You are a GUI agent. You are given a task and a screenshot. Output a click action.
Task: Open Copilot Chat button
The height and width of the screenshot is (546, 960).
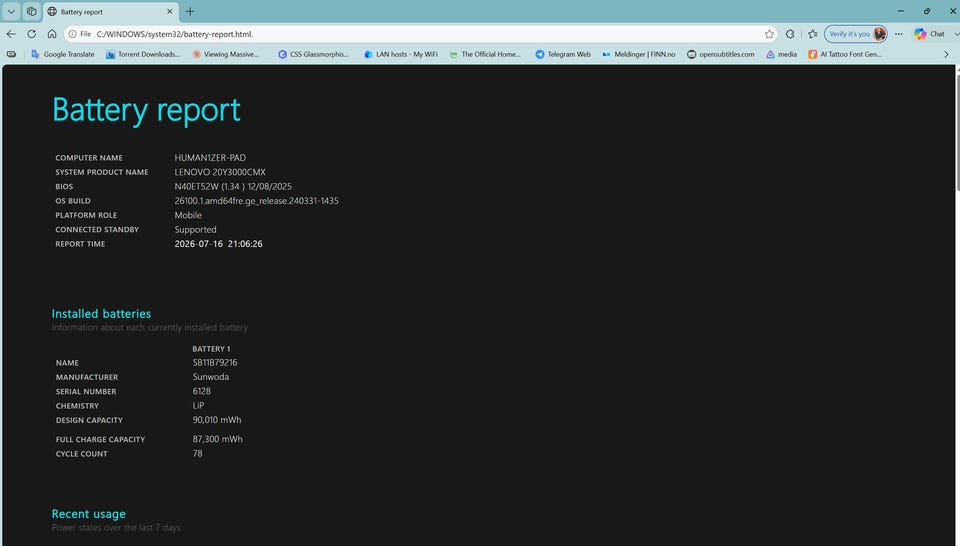point(929,34)
